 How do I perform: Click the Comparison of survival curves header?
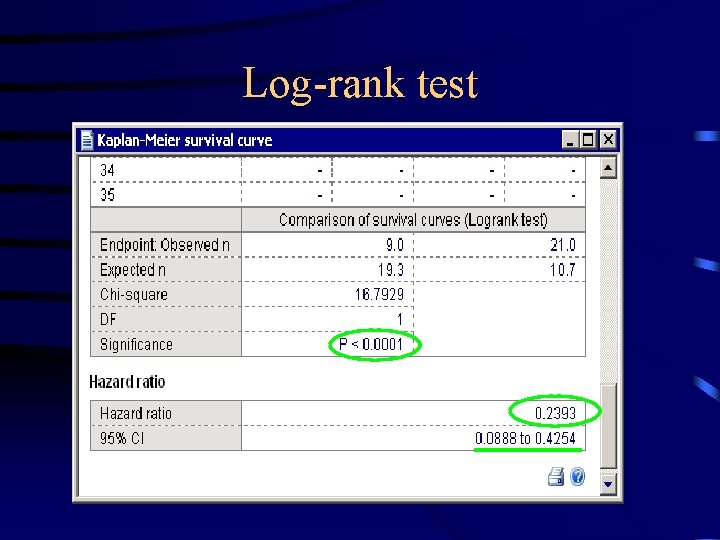(x=413, y=220)
